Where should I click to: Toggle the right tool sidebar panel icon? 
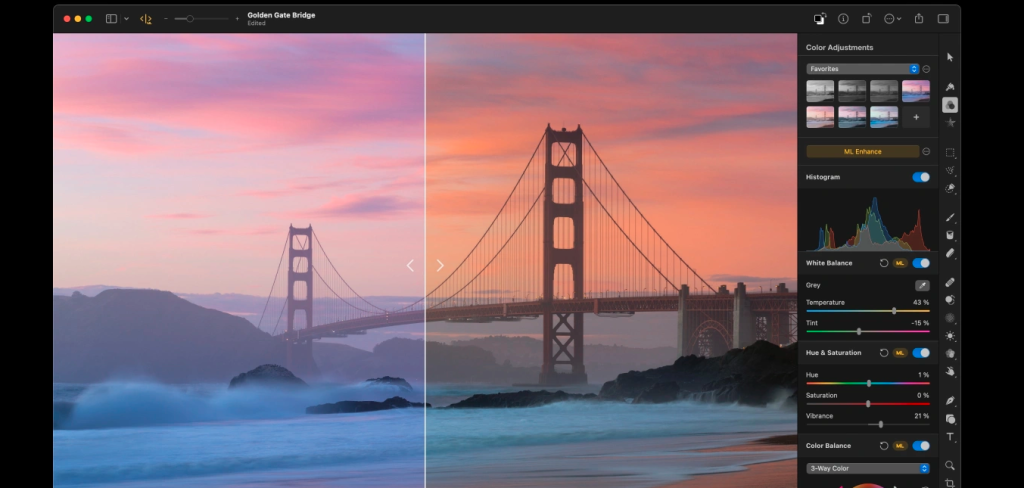pyautogui.click(x=943, y=19)
